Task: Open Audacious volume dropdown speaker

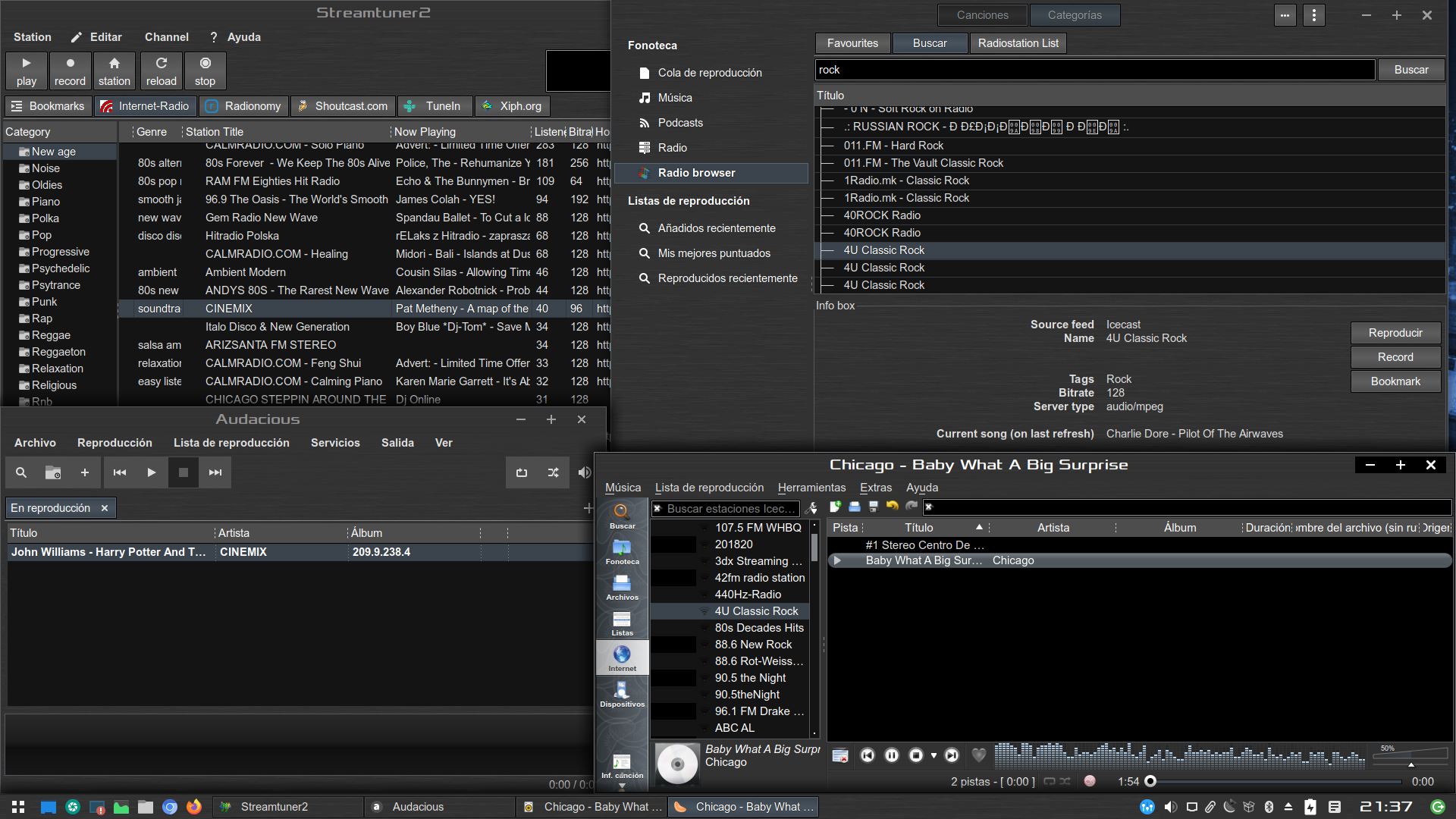Action: (584, 472)
